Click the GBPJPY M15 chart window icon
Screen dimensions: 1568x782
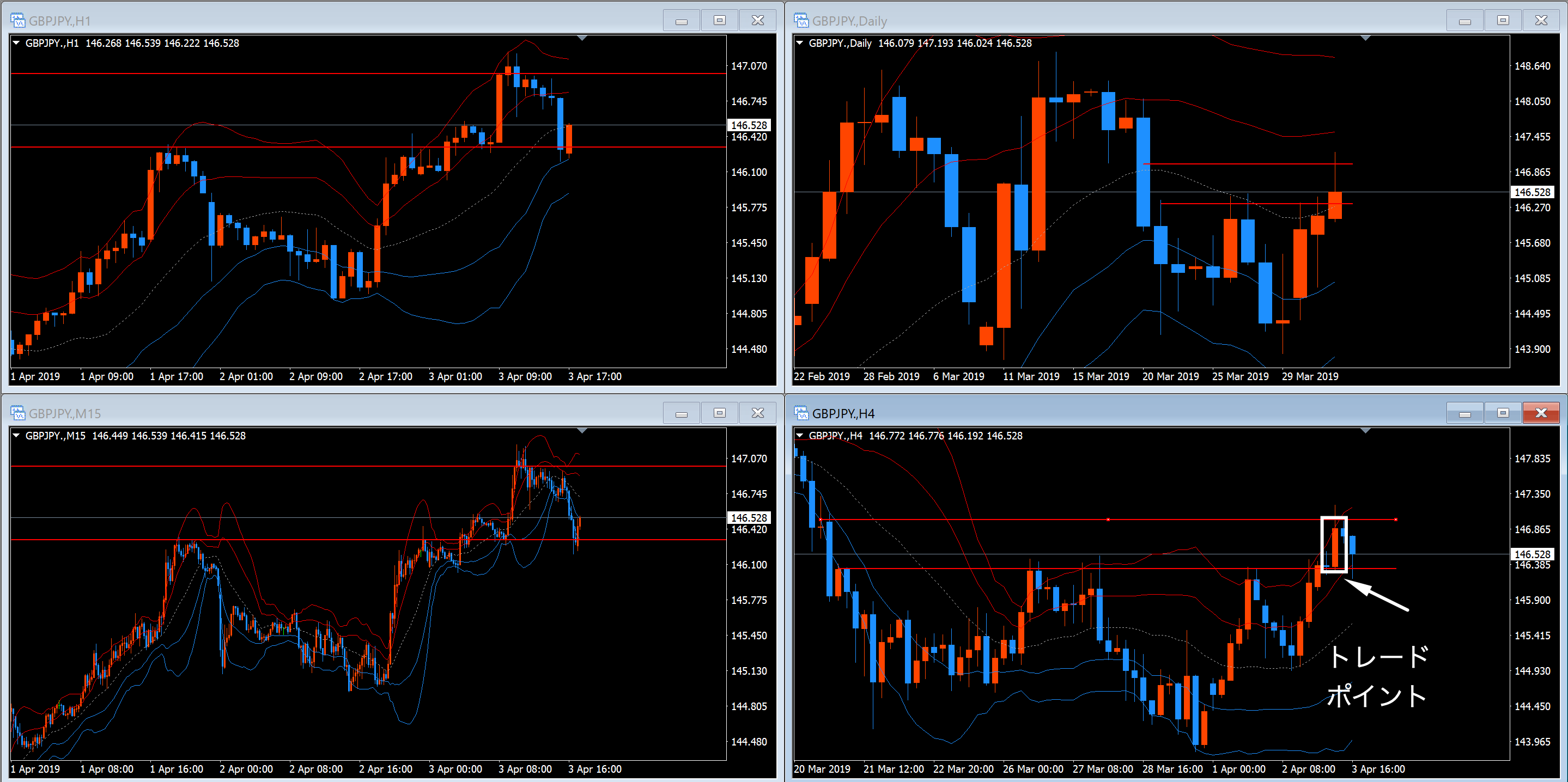[x=17, y=413]
